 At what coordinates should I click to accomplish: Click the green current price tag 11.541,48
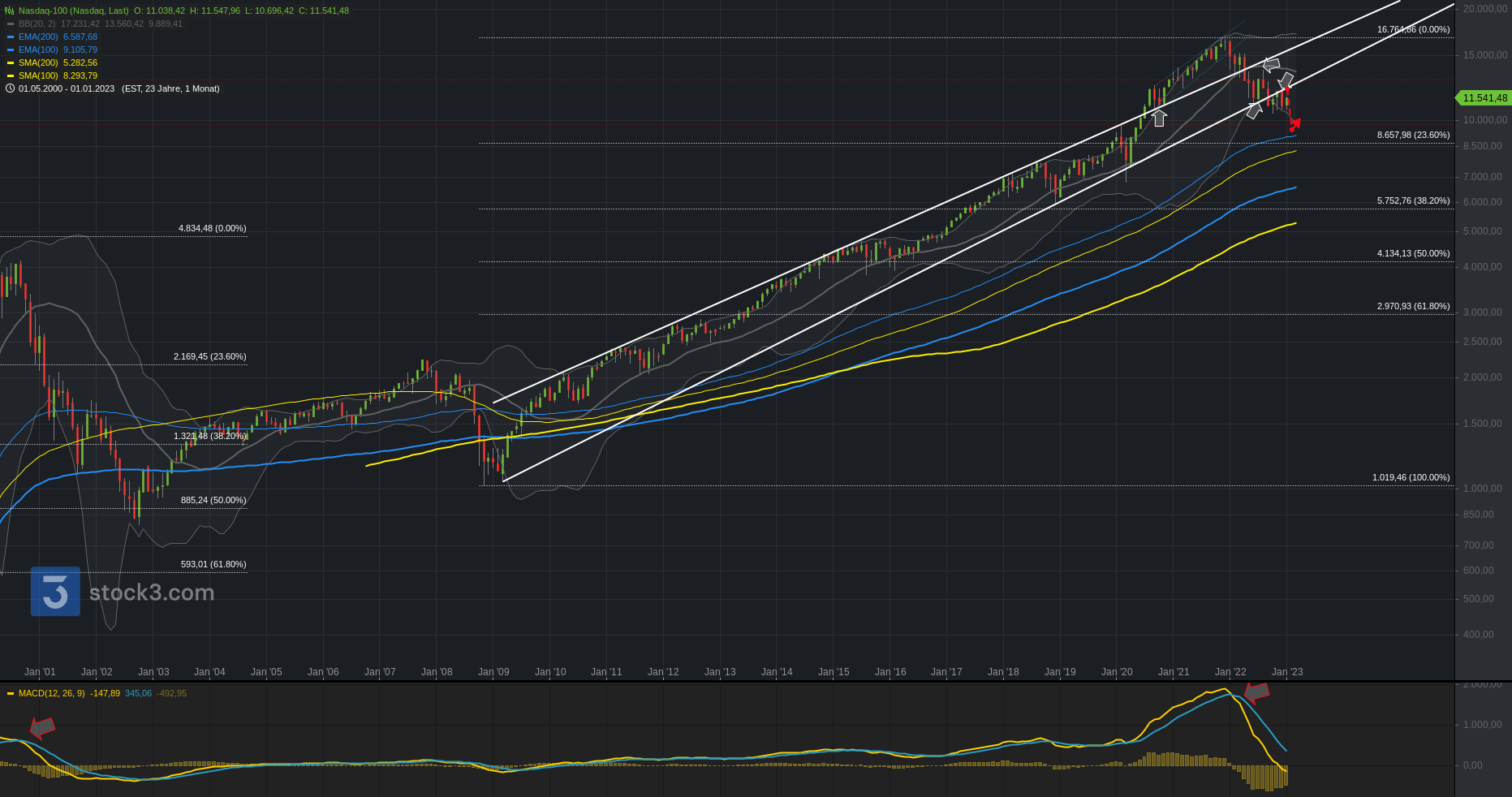[1484, 98]
